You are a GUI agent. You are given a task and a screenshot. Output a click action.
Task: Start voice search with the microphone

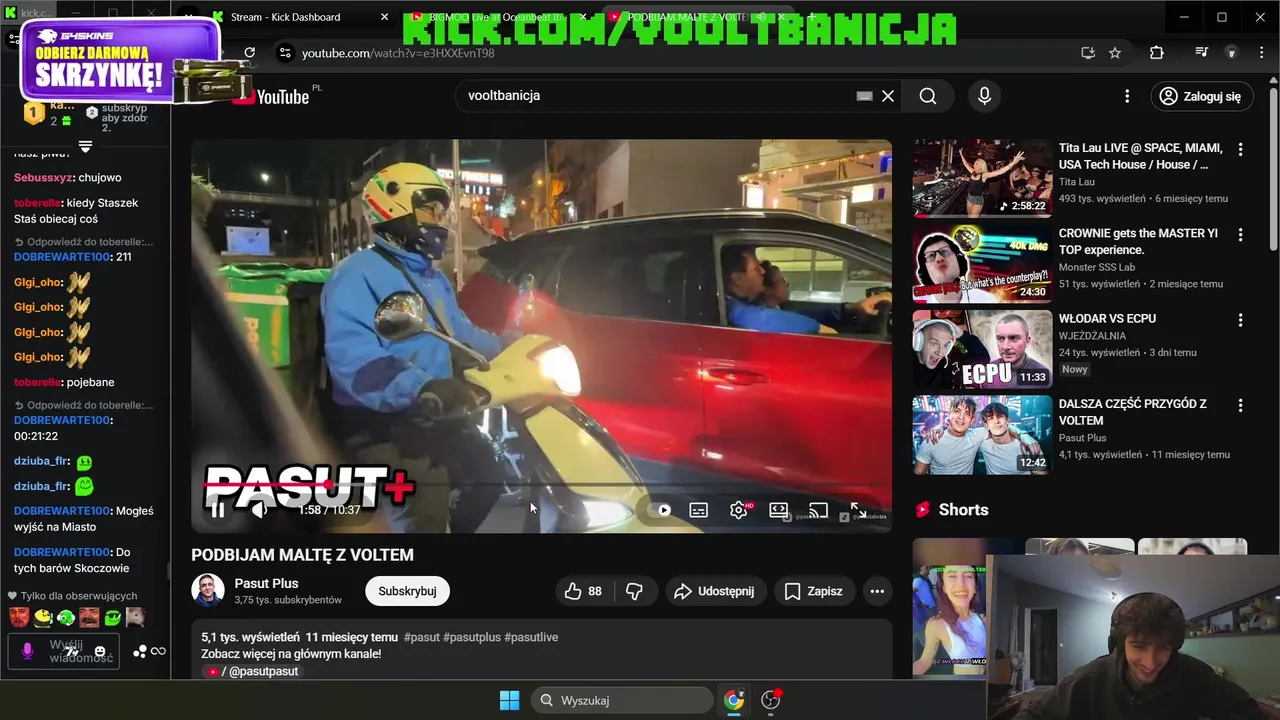click(x=984, y=96)
